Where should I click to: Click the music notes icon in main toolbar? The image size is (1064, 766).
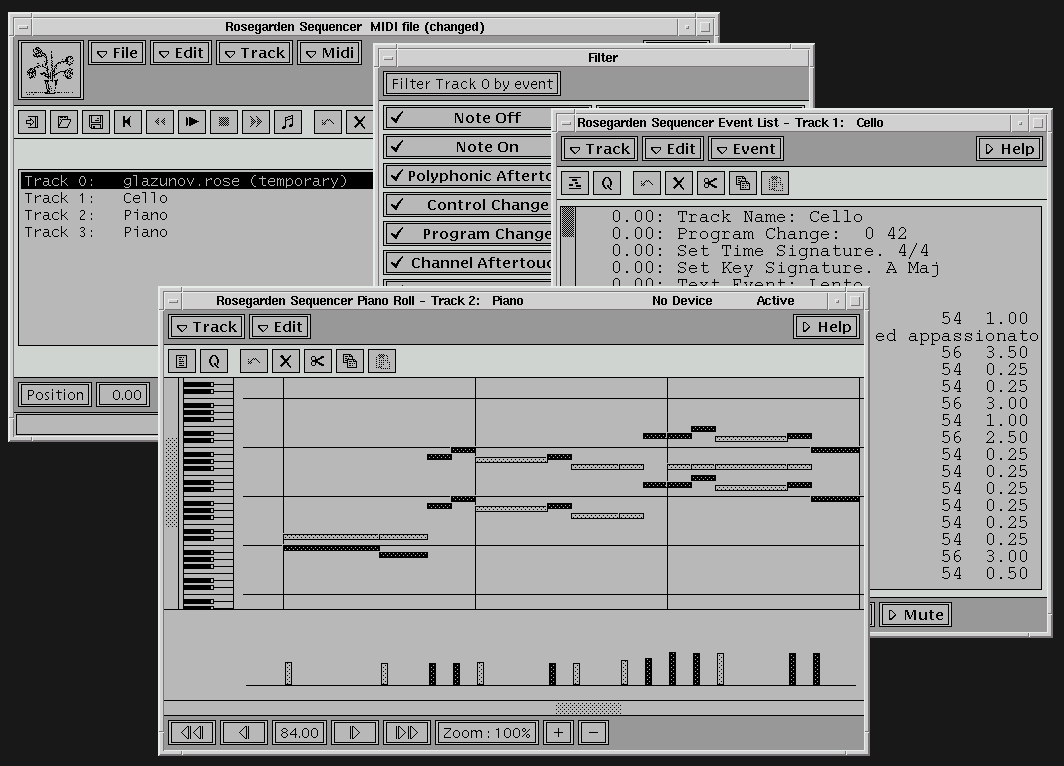(288, 122)
